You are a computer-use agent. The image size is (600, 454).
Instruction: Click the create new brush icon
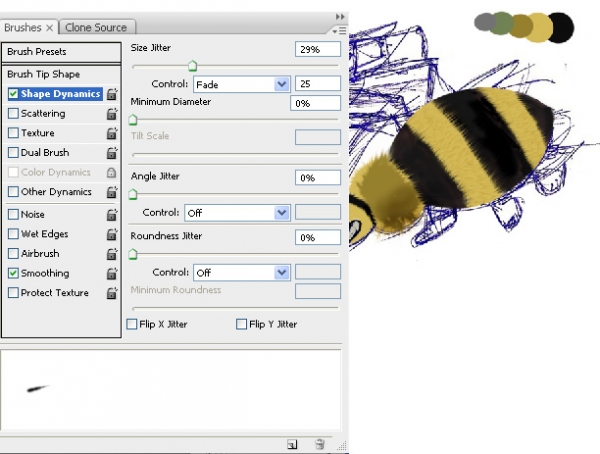click(x=292, y=444)
